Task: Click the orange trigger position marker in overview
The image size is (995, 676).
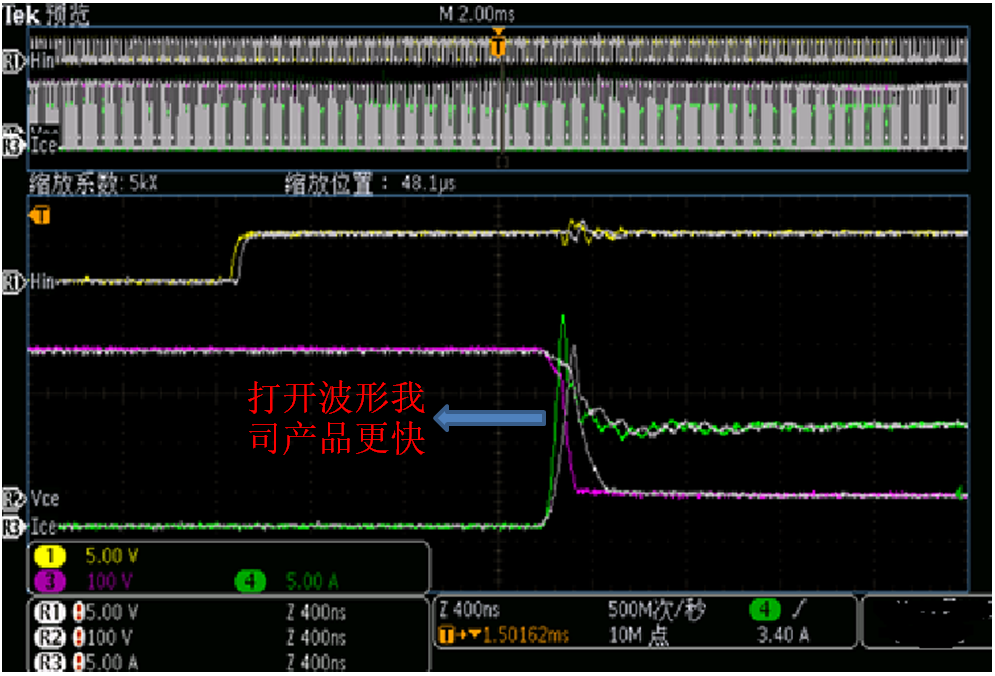Action: coord(500,45)
